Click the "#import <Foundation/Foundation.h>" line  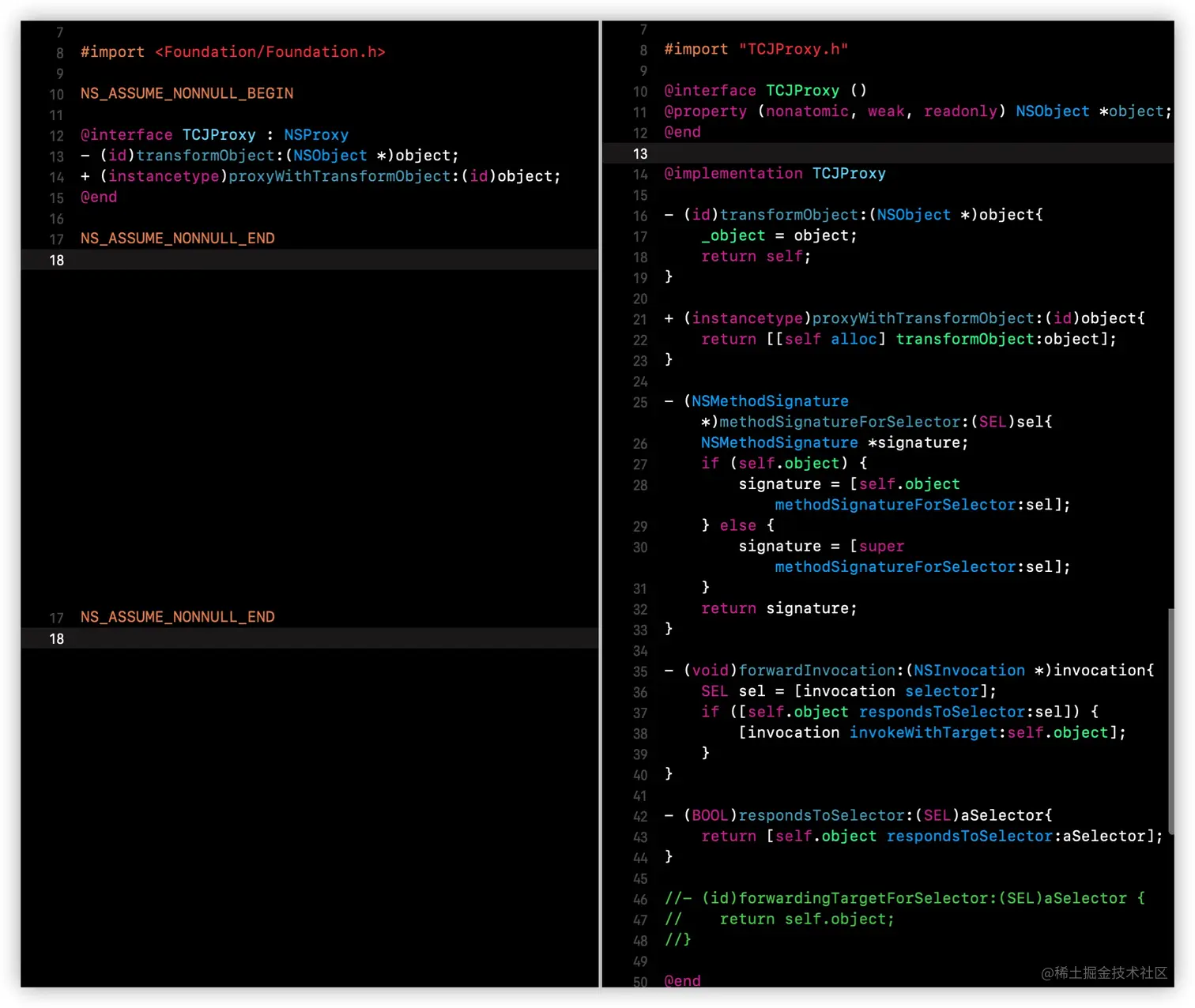coord(233,52)
